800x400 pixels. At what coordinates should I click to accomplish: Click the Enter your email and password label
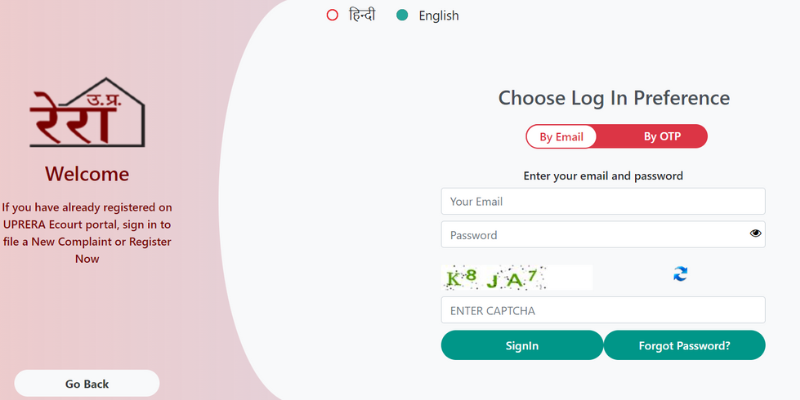point(603,176)
